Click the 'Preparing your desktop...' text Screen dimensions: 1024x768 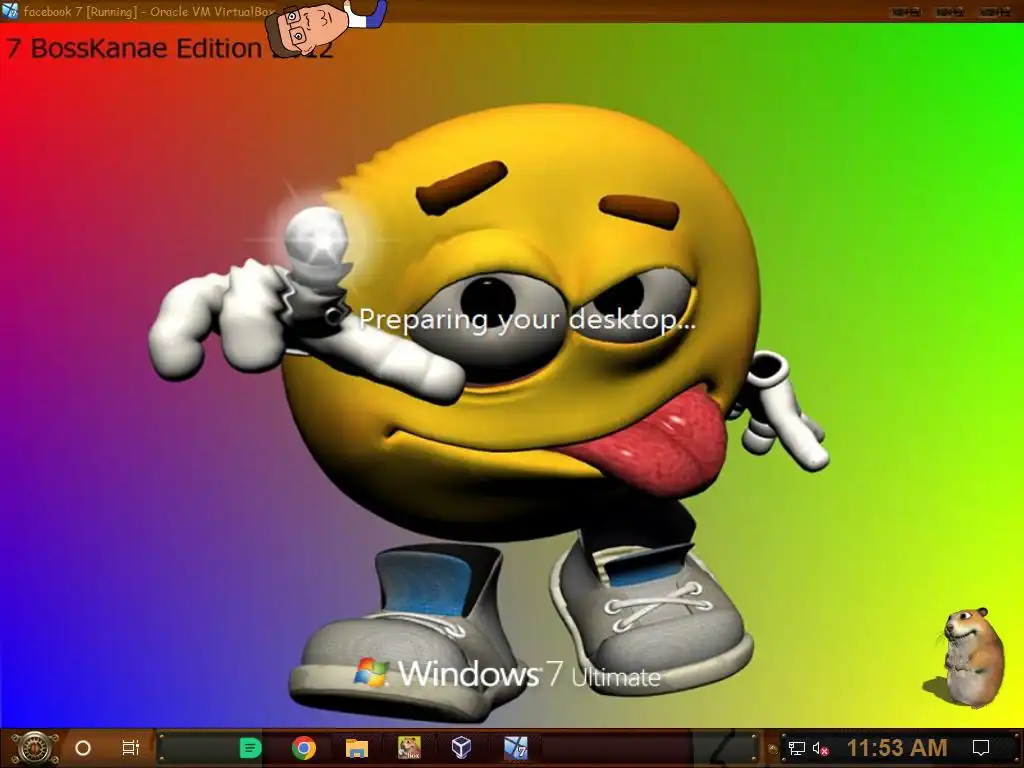pos(526,320)
